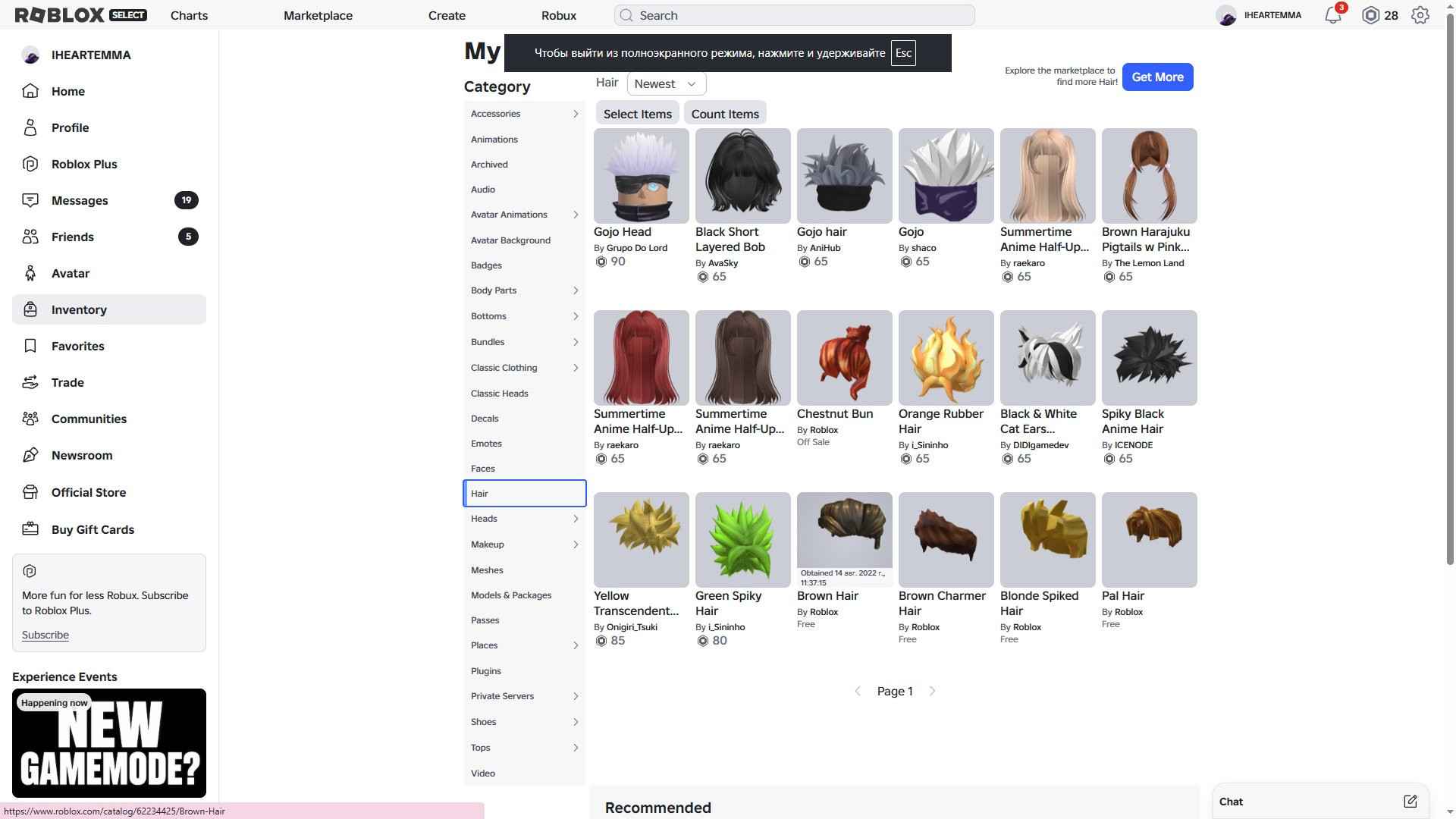This screenshot has height=819, width=1456.
Task: Click the Count Items button
Action: (725, 114)
